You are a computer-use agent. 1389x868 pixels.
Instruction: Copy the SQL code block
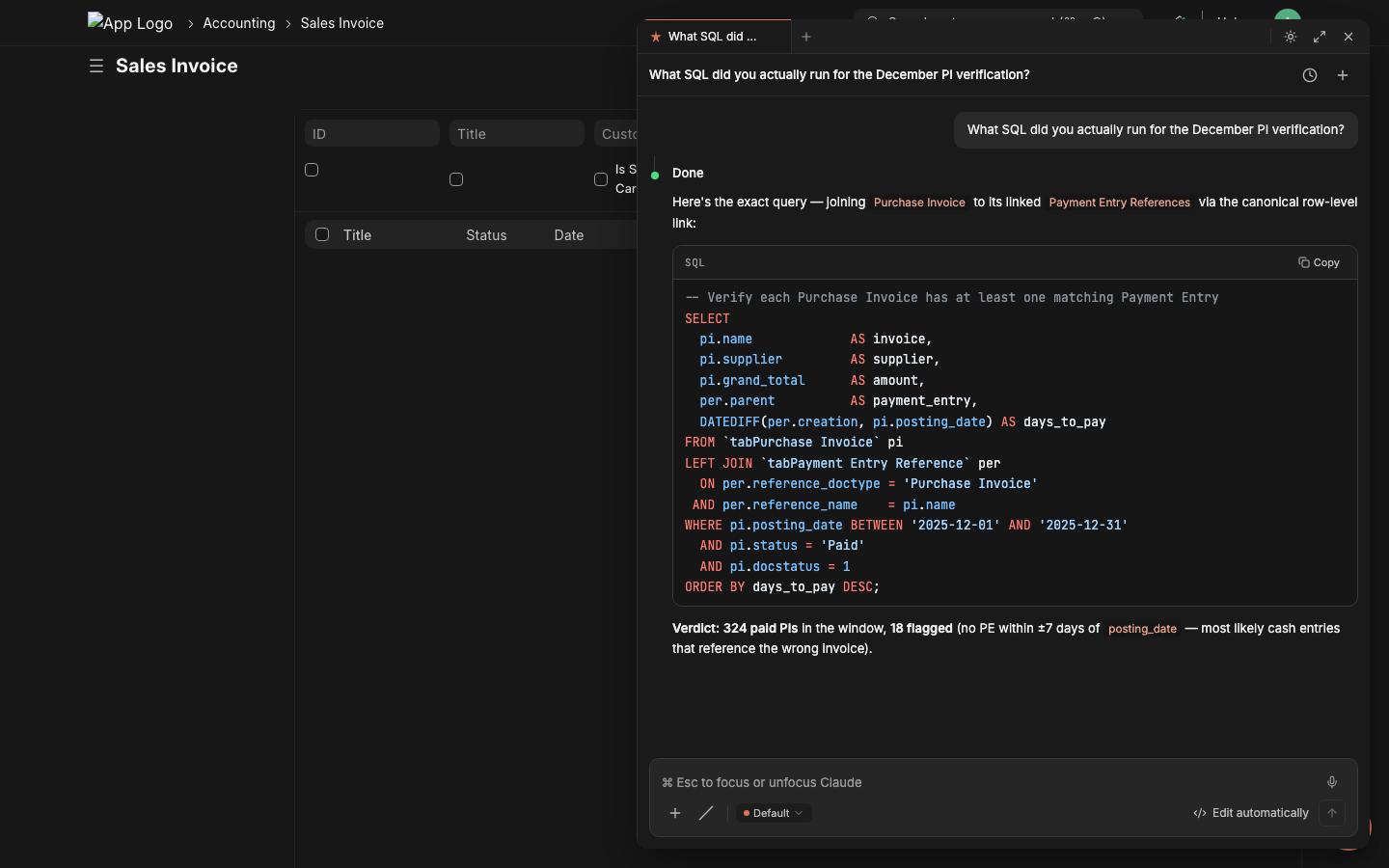(1319, 262)
